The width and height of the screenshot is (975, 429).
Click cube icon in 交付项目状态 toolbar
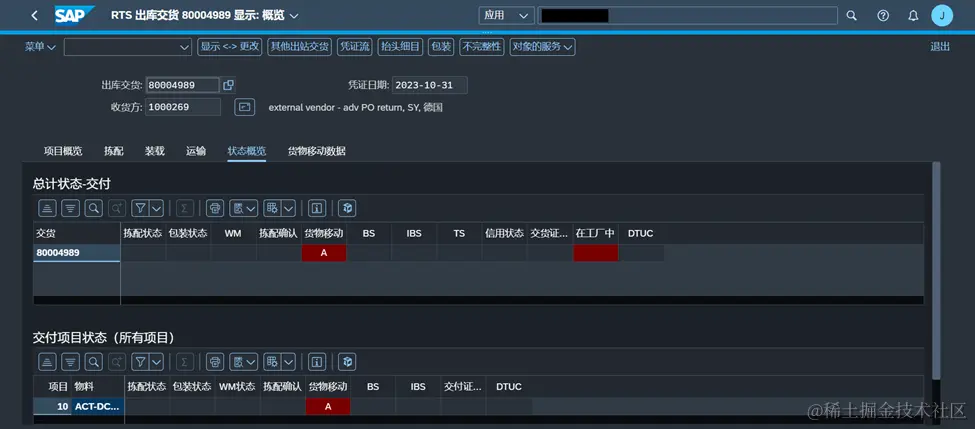[347, 361]
